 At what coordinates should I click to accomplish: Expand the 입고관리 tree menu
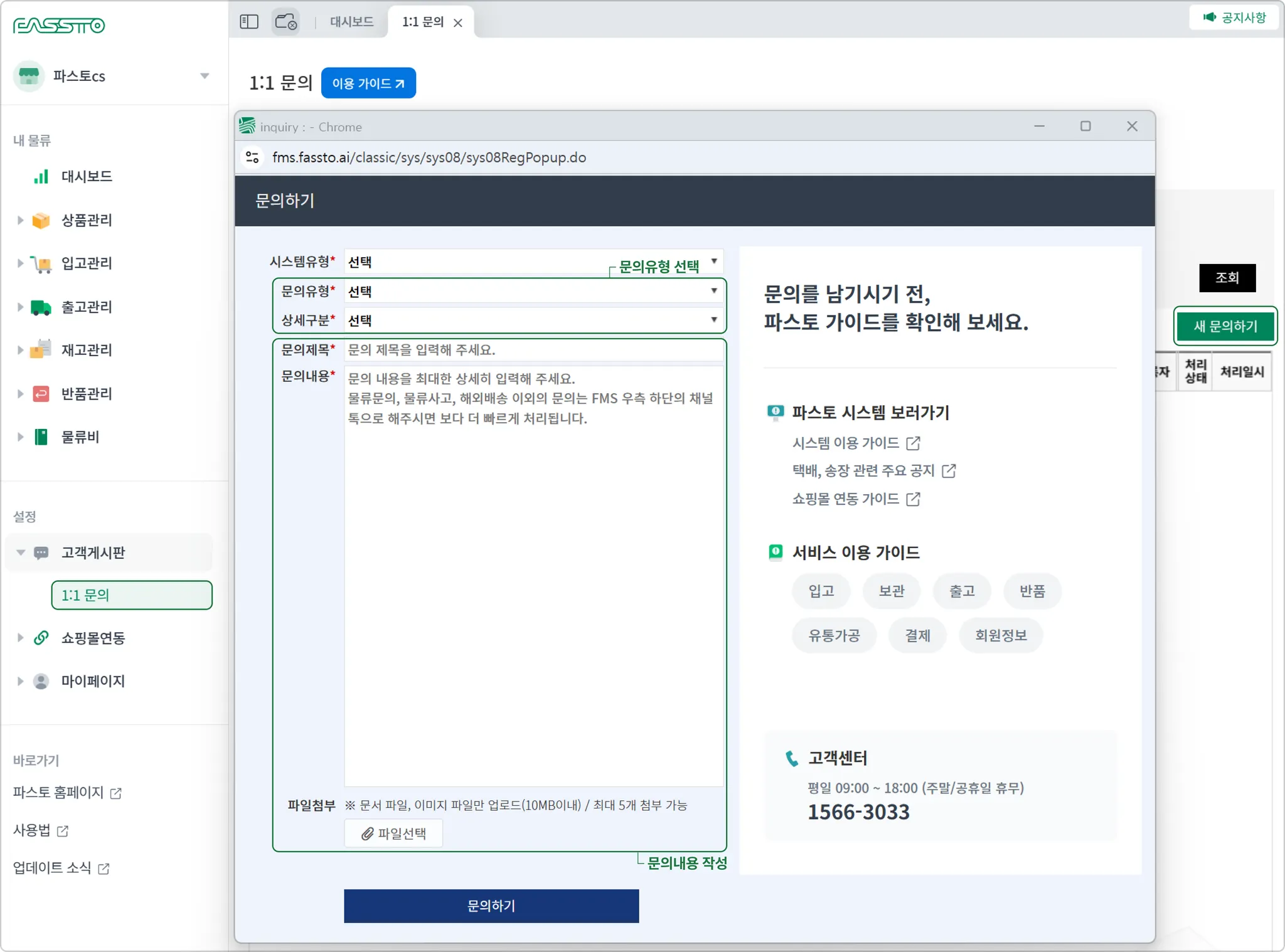click(20, 263)
